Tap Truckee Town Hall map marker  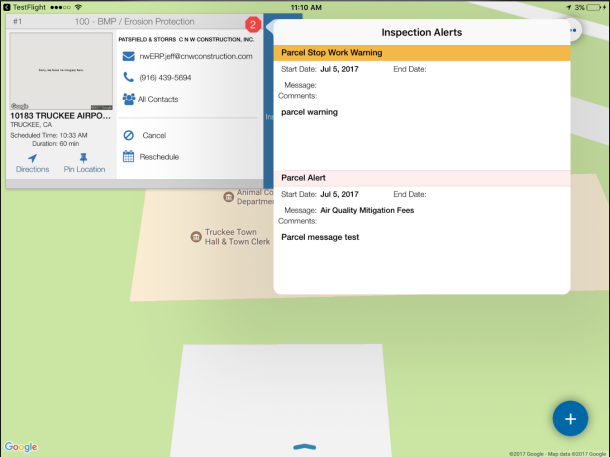tap(195, 237)
